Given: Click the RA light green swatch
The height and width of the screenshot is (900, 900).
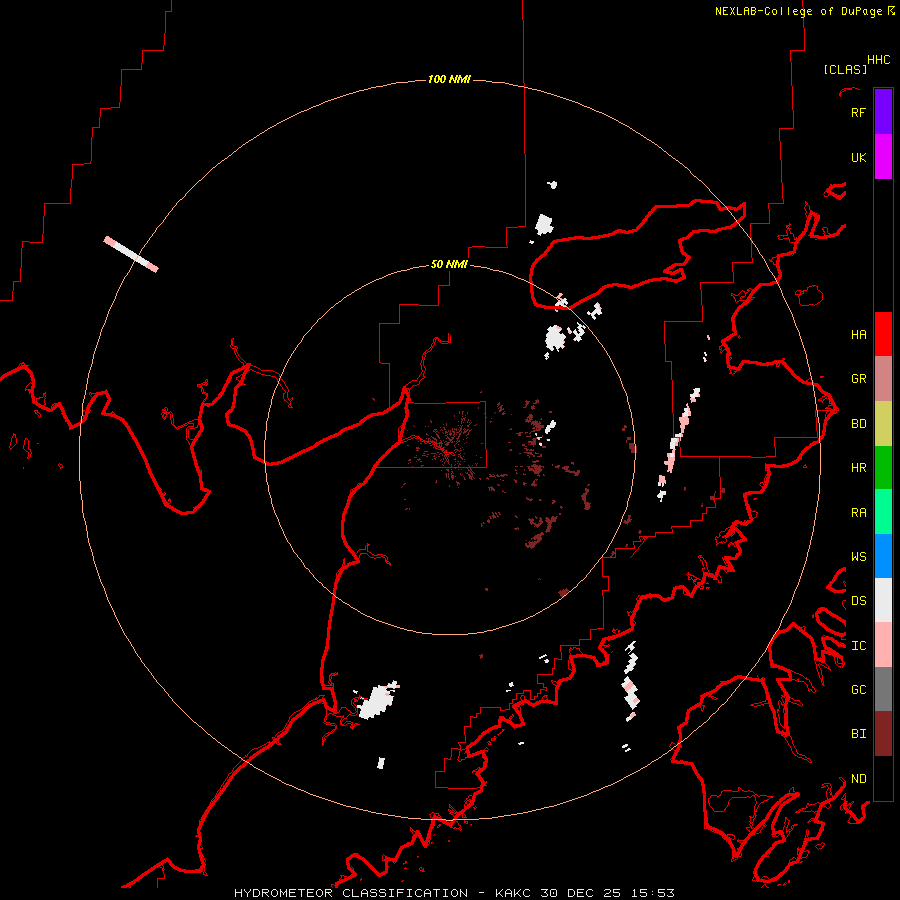Looking at the screenshot, I should coord(883,512).
